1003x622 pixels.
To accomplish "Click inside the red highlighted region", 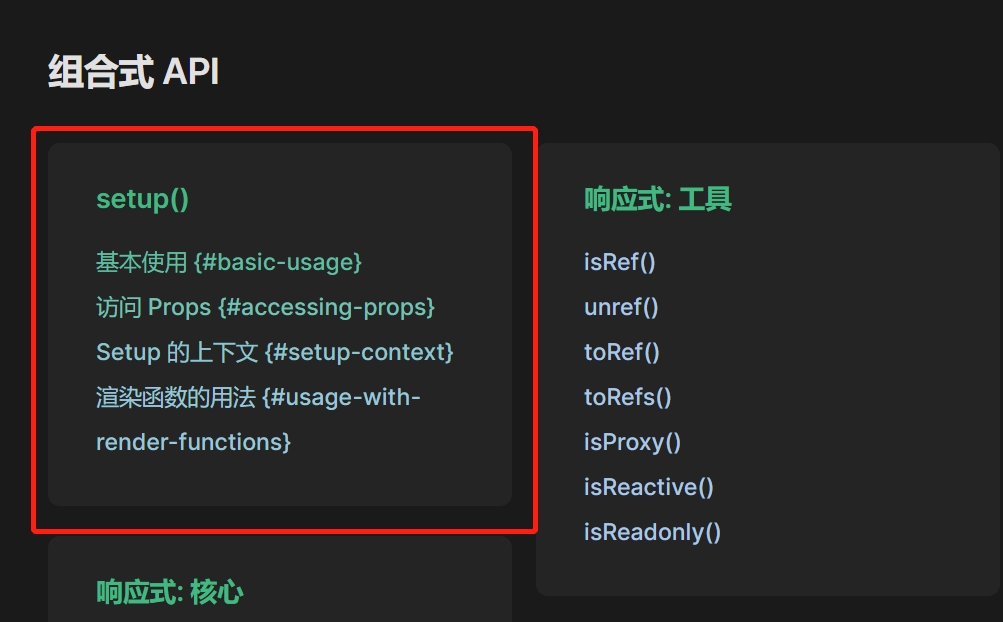I will (285, 330).
